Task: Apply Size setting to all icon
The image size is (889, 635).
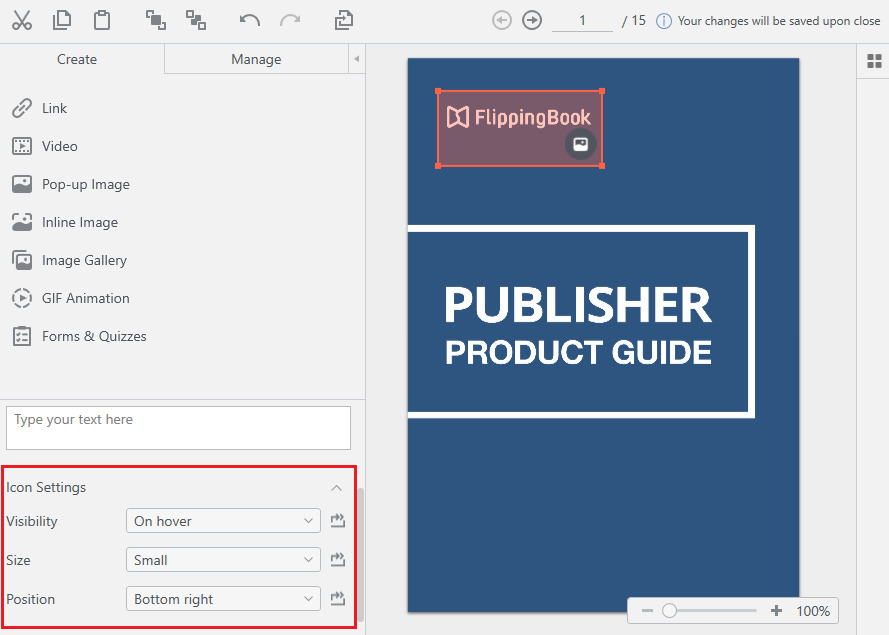Action: [x=338, y=559]
